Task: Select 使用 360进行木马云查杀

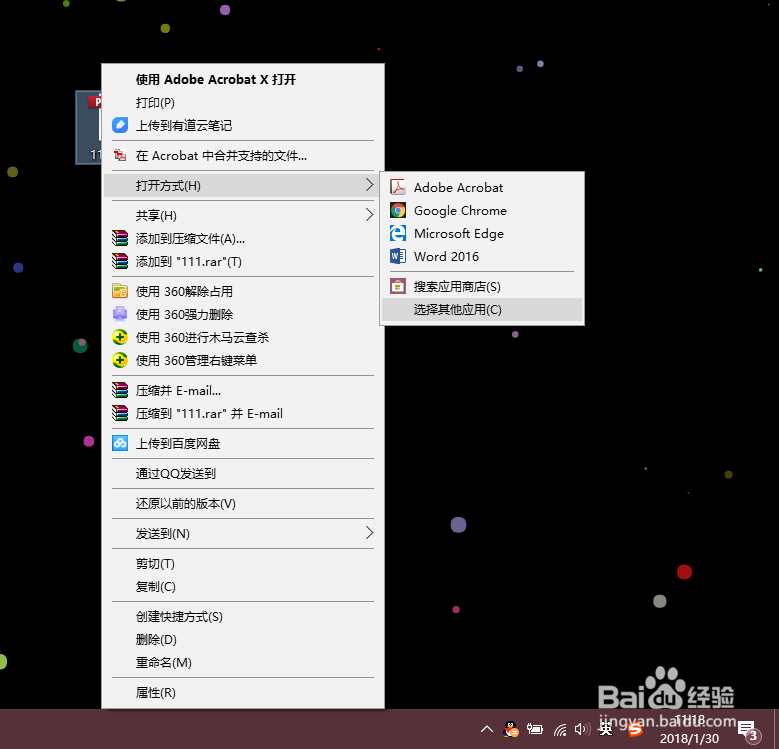Action: pyautogui.click(x=243, y=337)
